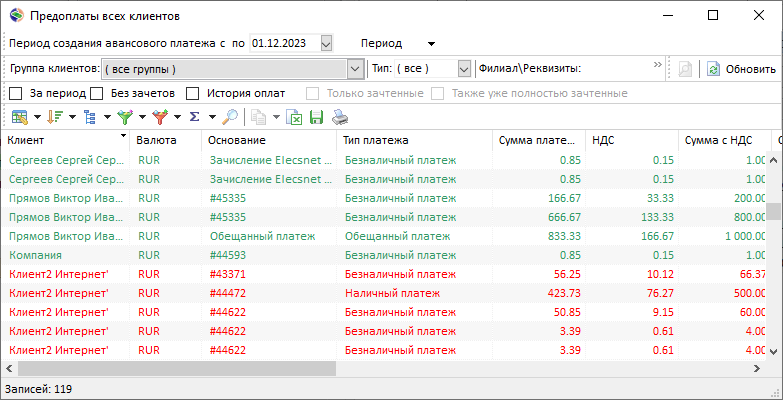Click the green filter funnel icon
783x400 pixels.
tap(124, 117)
